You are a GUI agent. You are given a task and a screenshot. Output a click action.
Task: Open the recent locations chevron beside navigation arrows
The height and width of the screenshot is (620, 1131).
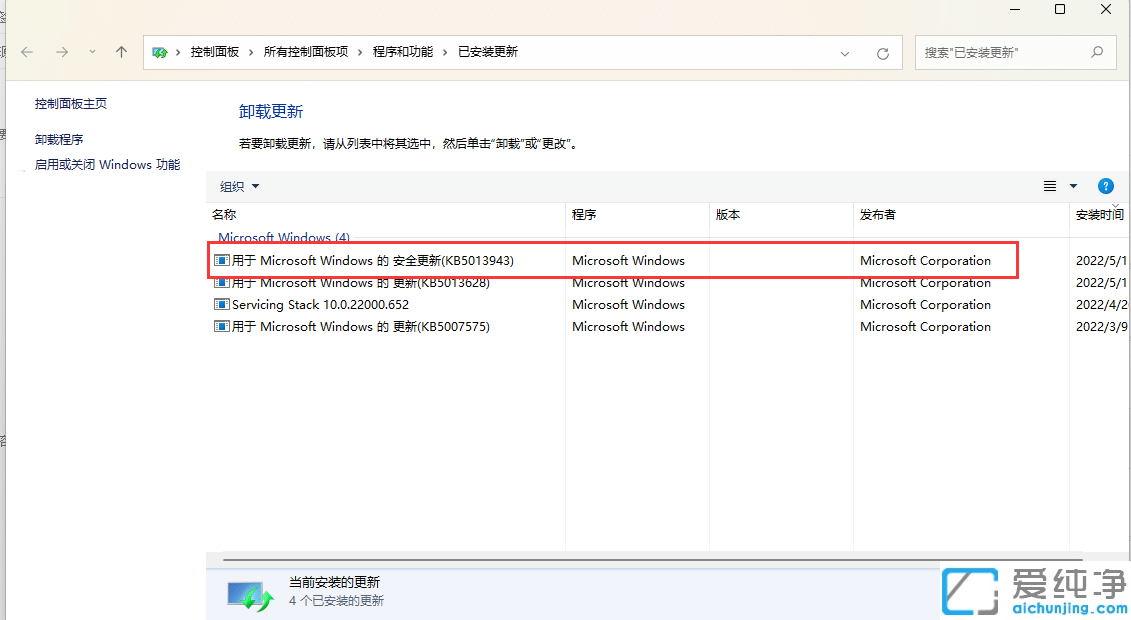point(92,52)
